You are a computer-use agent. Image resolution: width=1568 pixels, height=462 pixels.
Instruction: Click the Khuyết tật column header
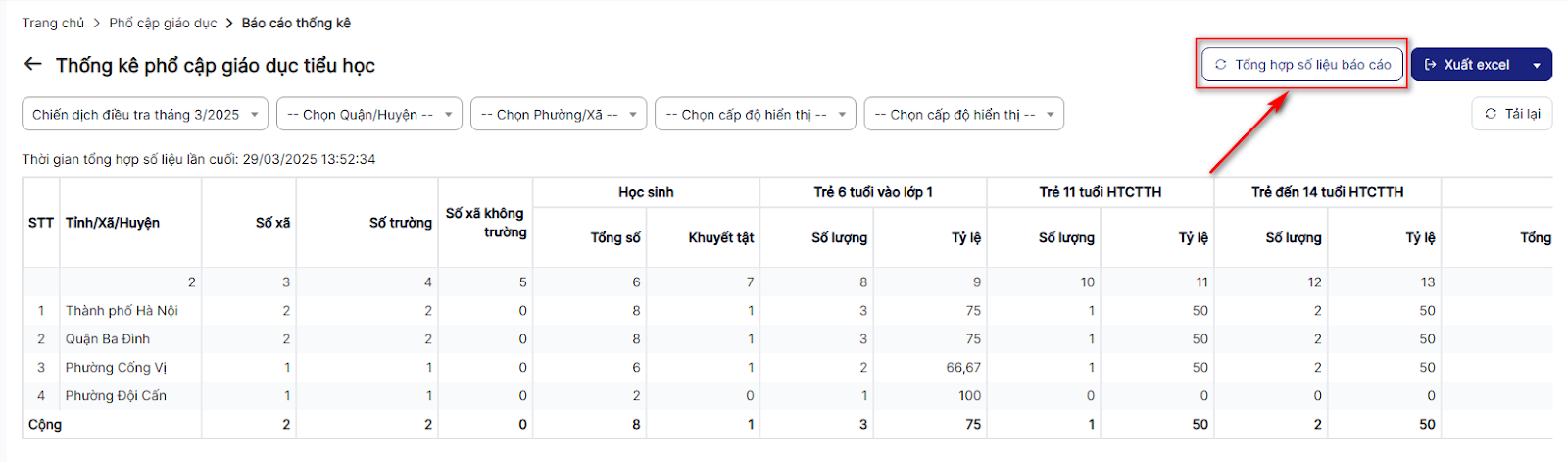pos(720,237)
